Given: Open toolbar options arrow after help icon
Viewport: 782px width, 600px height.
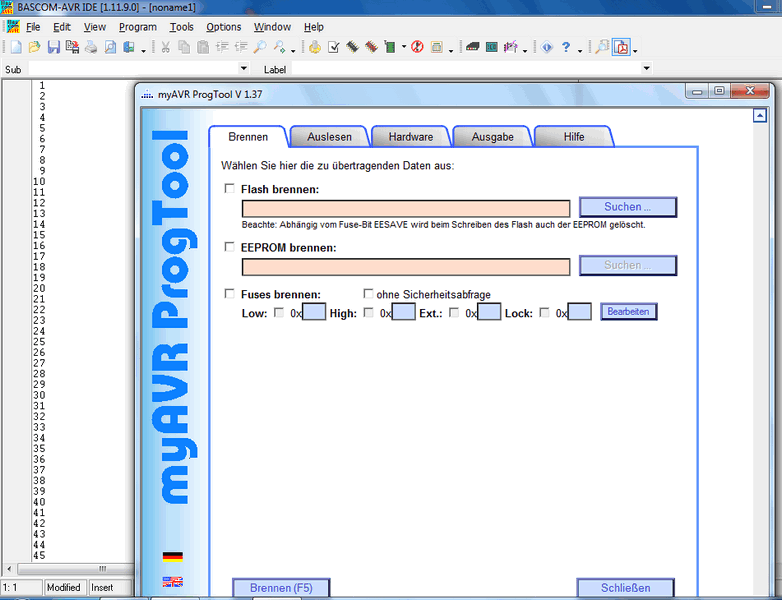Looking at the screenshot, I should tap(580, 50).
